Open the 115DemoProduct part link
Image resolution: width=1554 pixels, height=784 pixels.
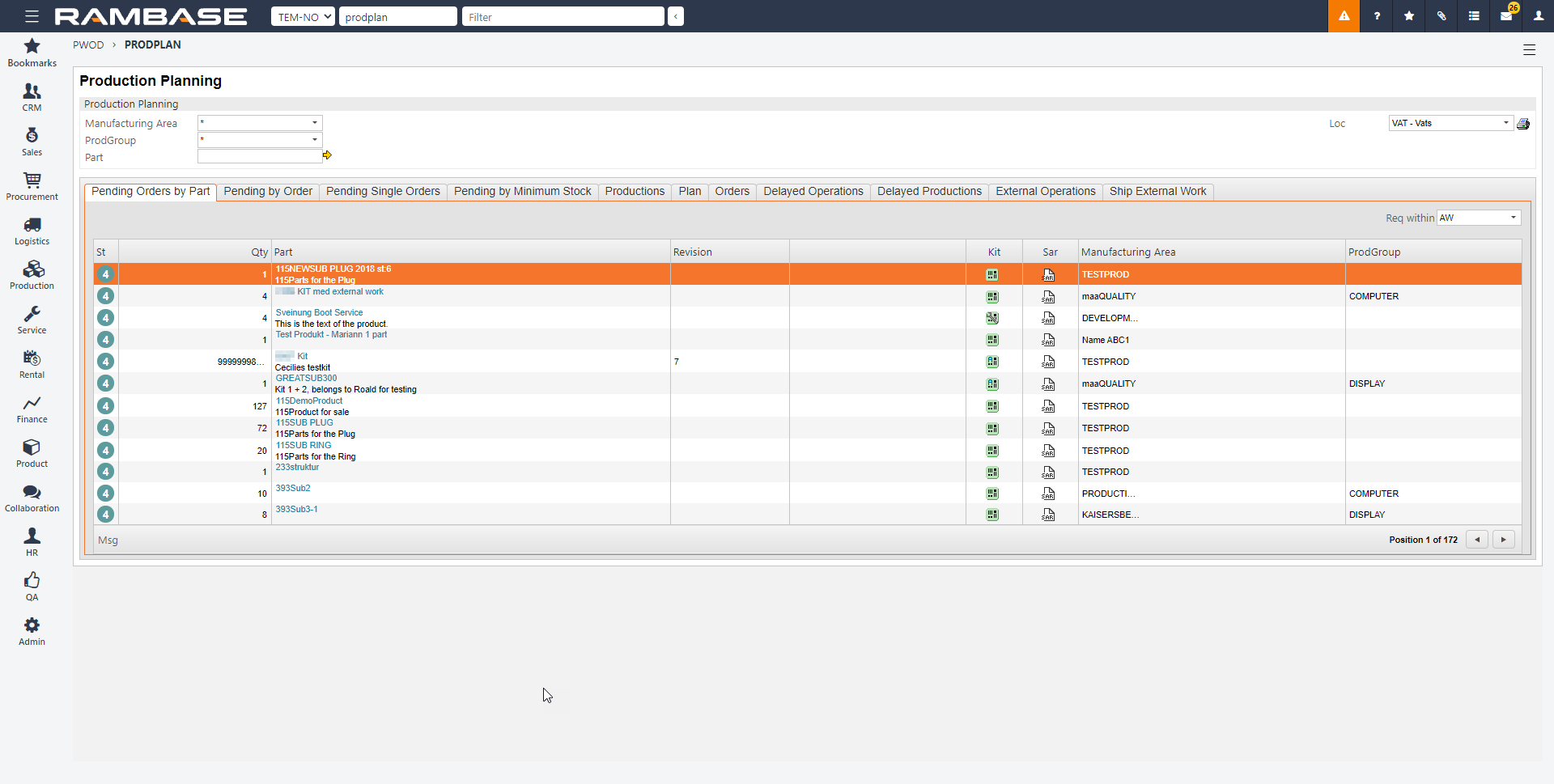click(309, 400)
